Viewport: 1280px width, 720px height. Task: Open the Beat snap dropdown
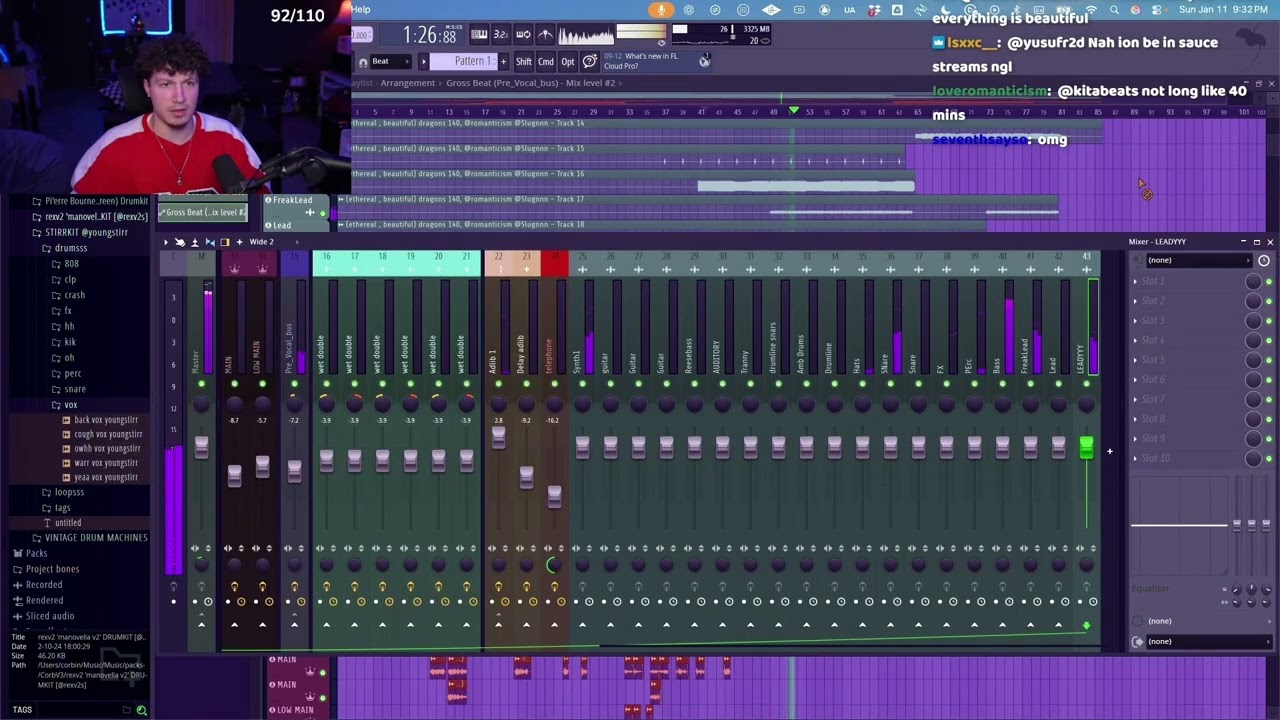[x=390, y=62]
